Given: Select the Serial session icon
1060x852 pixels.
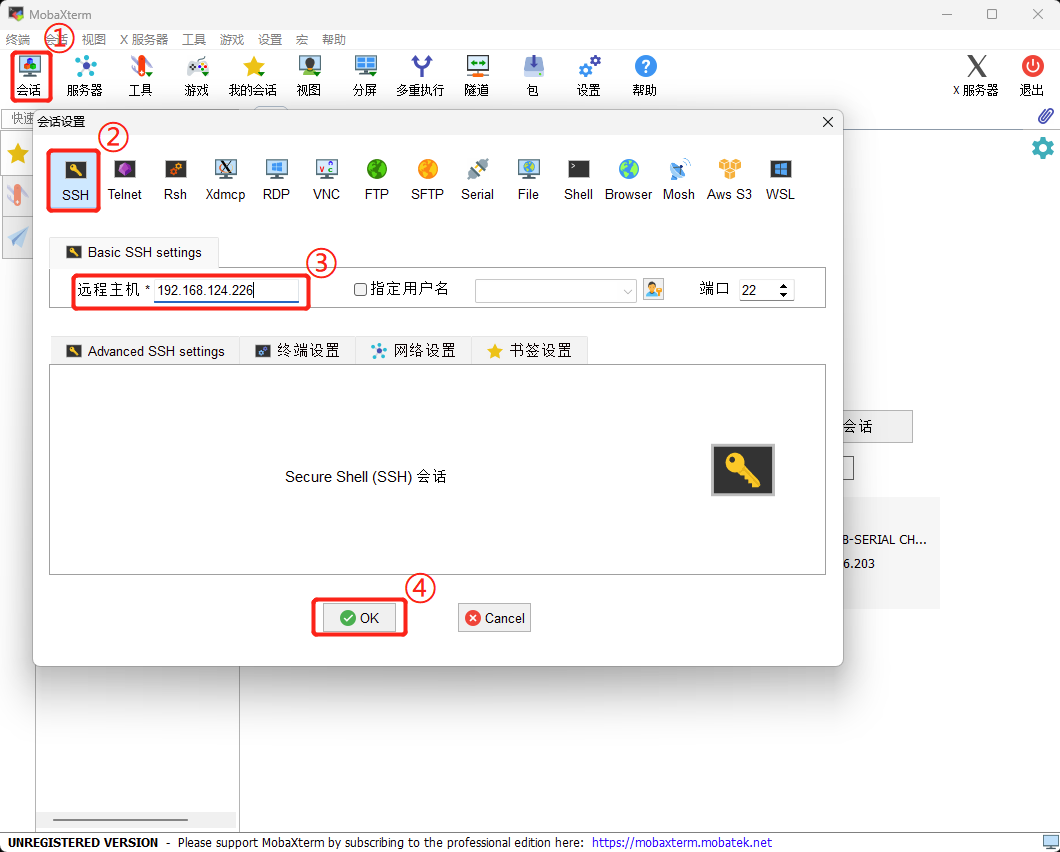Looking at the screenshot, I should pos(477,179).
